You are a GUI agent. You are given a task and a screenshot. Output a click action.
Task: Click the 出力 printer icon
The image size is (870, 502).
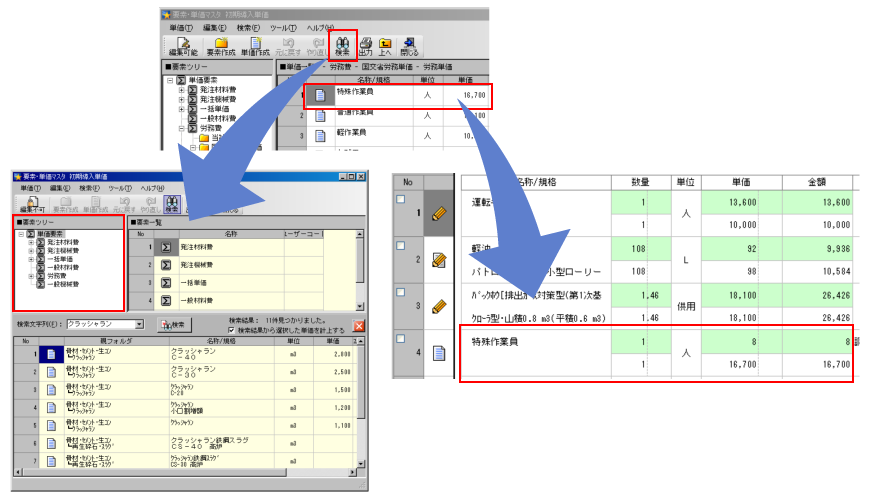coord(366,46)
